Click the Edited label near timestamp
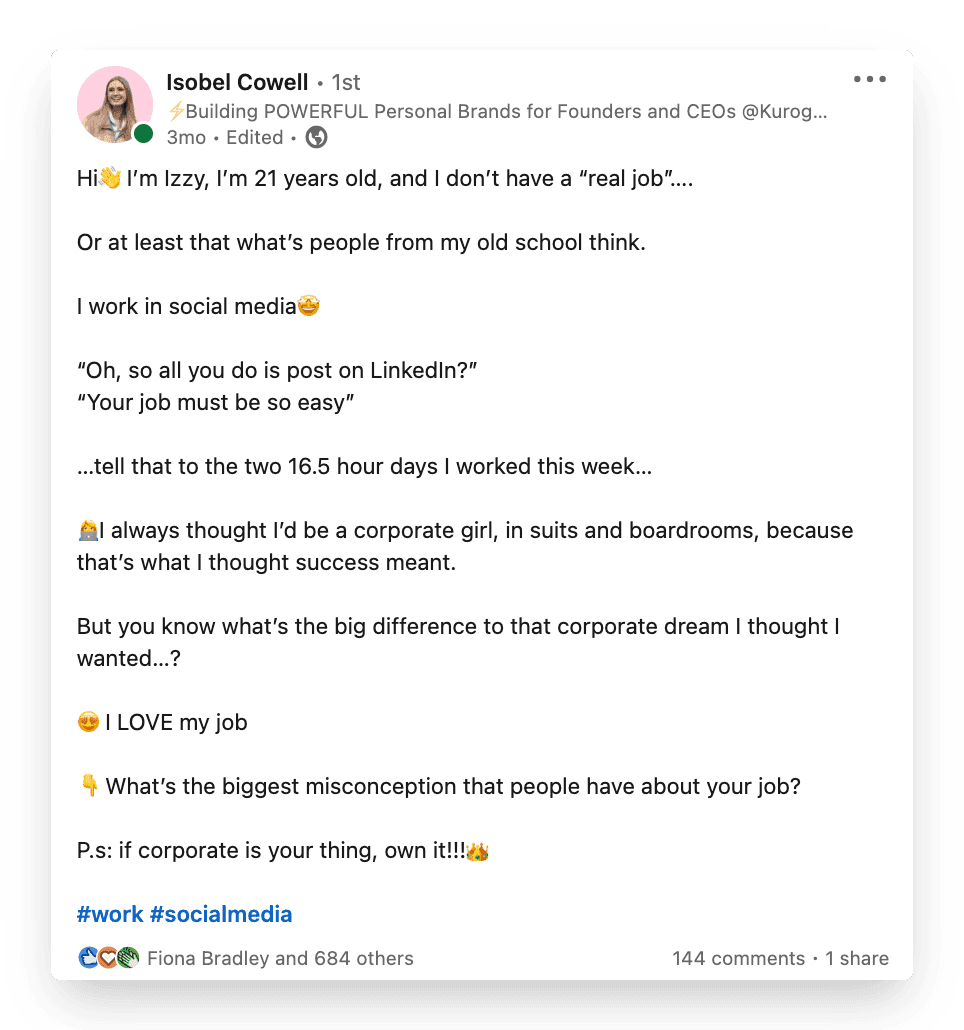This screenshot has height=1030, width=964. pos(255,138)
